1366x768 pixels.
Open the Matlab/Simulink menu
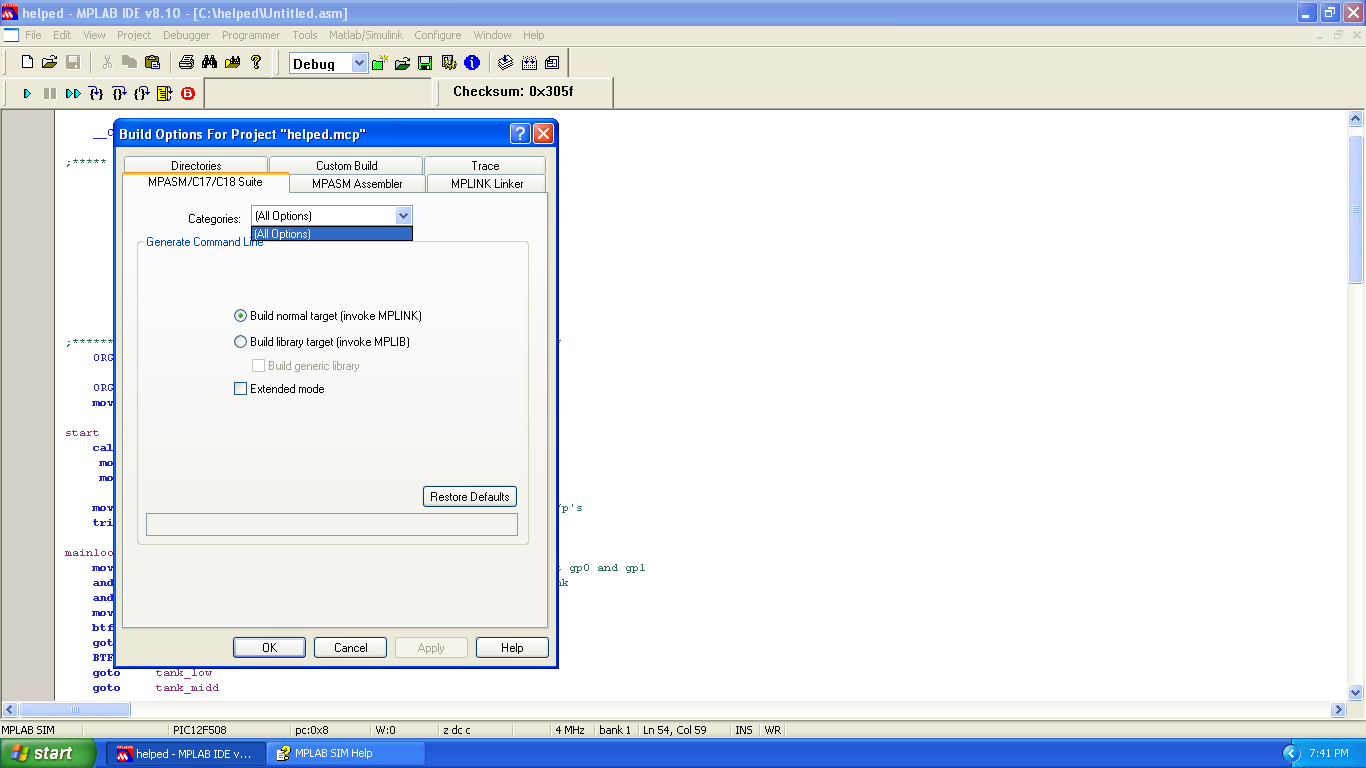coord(366,35)
